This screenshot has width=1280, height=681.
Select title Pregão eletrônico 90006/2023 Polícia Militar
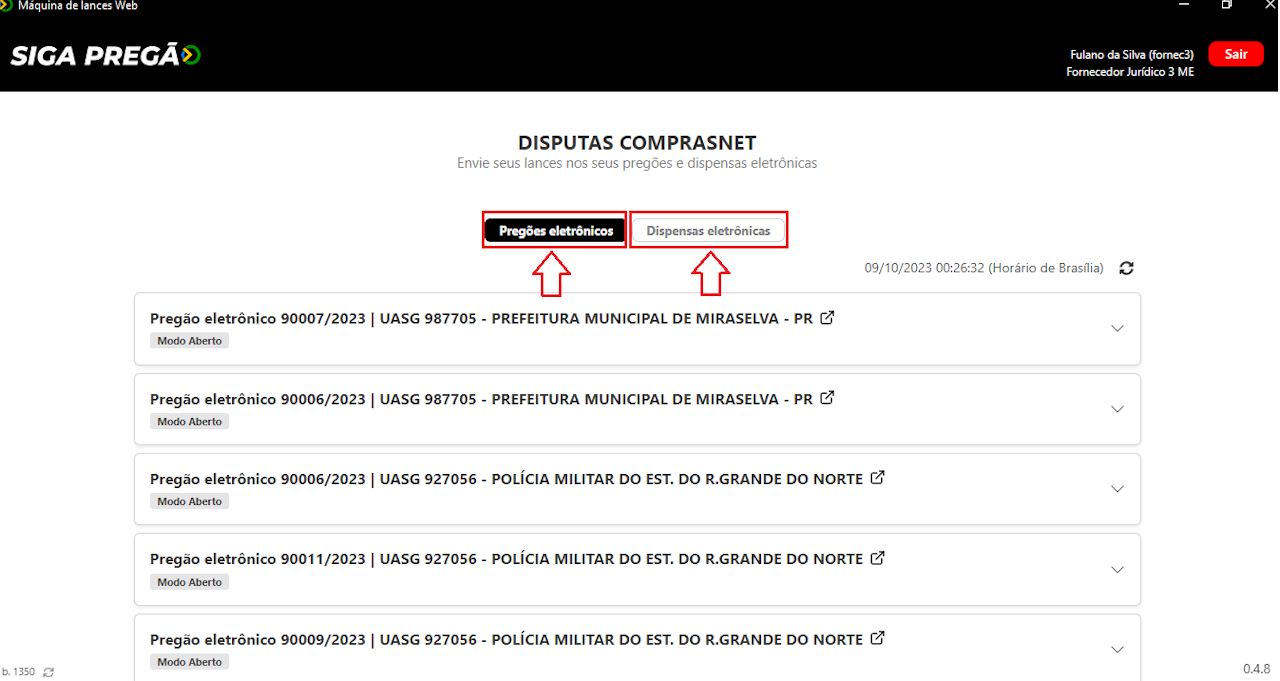(506, 479)
